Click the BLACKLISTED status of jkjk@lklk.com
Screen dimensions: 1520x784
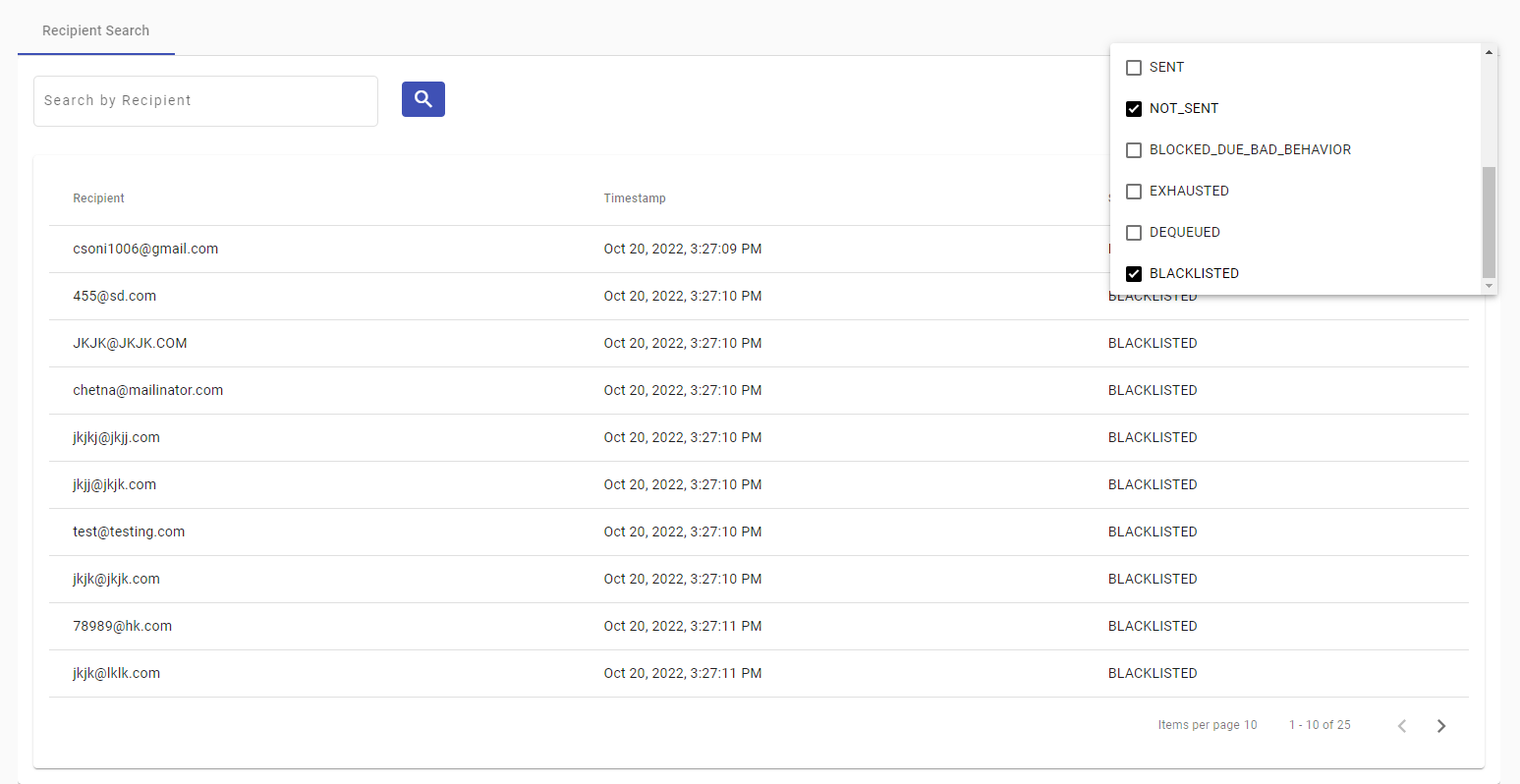pos(1153,673)
